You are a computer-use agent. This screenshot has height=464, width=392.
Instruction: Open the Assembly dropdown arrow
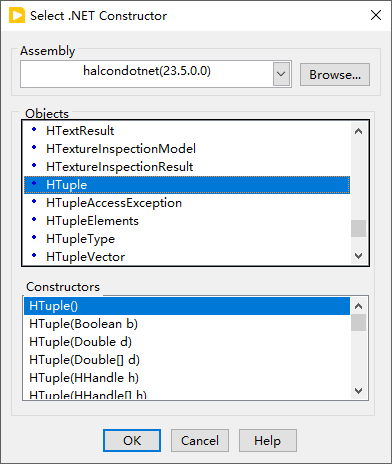(281, 74)
